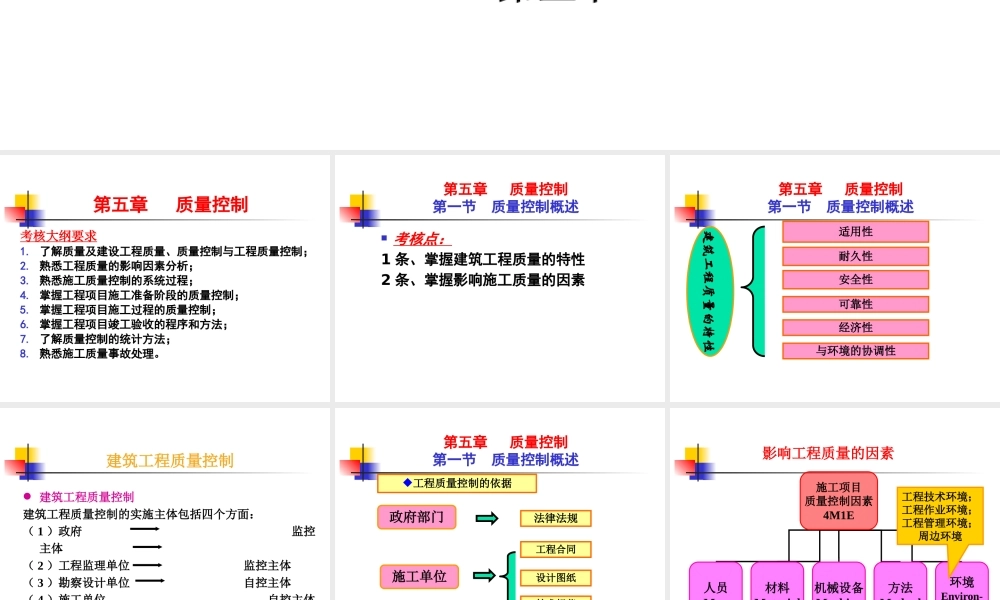This screenshot has width=1000, height=600.
Task: Click the green arrow beside 施工单位
Action: tap(484, 576)
